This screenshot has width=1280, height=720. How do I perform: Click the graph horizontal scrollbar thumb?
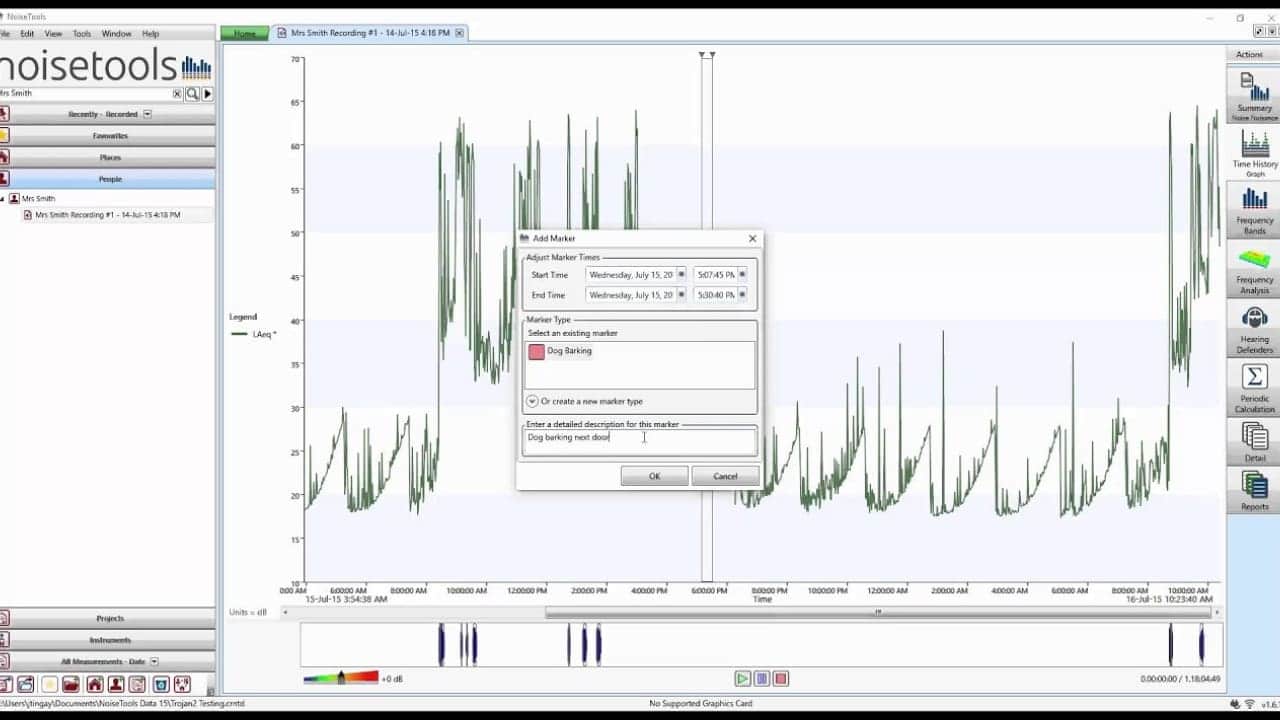click(x=878, y=612)
